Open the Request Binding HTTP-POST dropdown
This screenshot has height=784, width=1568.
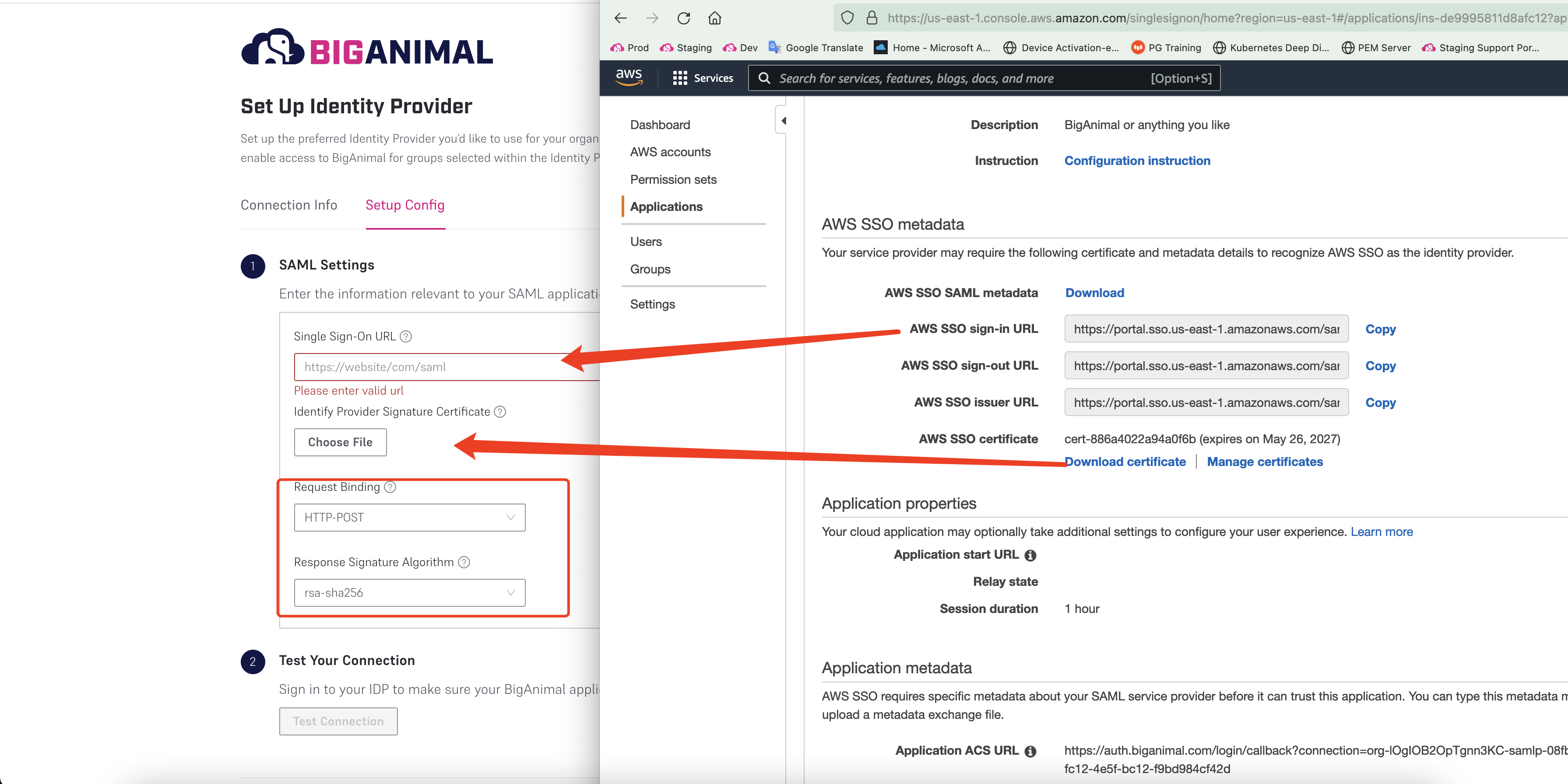pos(410,518)
